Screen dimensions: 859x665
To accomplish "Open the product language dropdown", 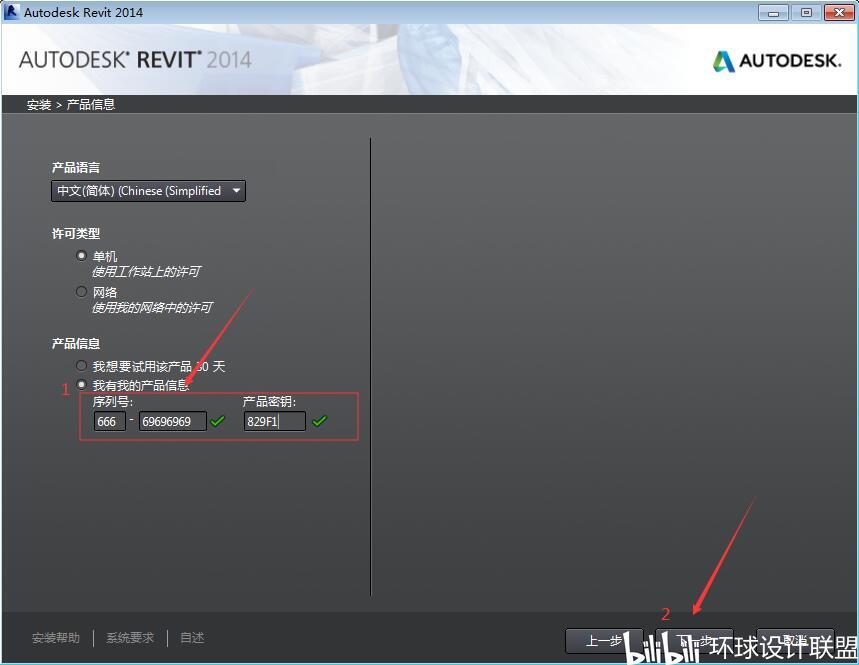I will click(148, 191).
